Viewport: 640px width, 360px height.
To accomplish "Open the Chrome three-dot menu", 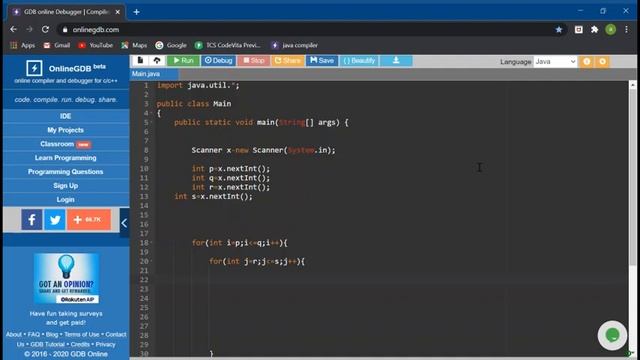I will pyautogui.click(x=627, y=29).
